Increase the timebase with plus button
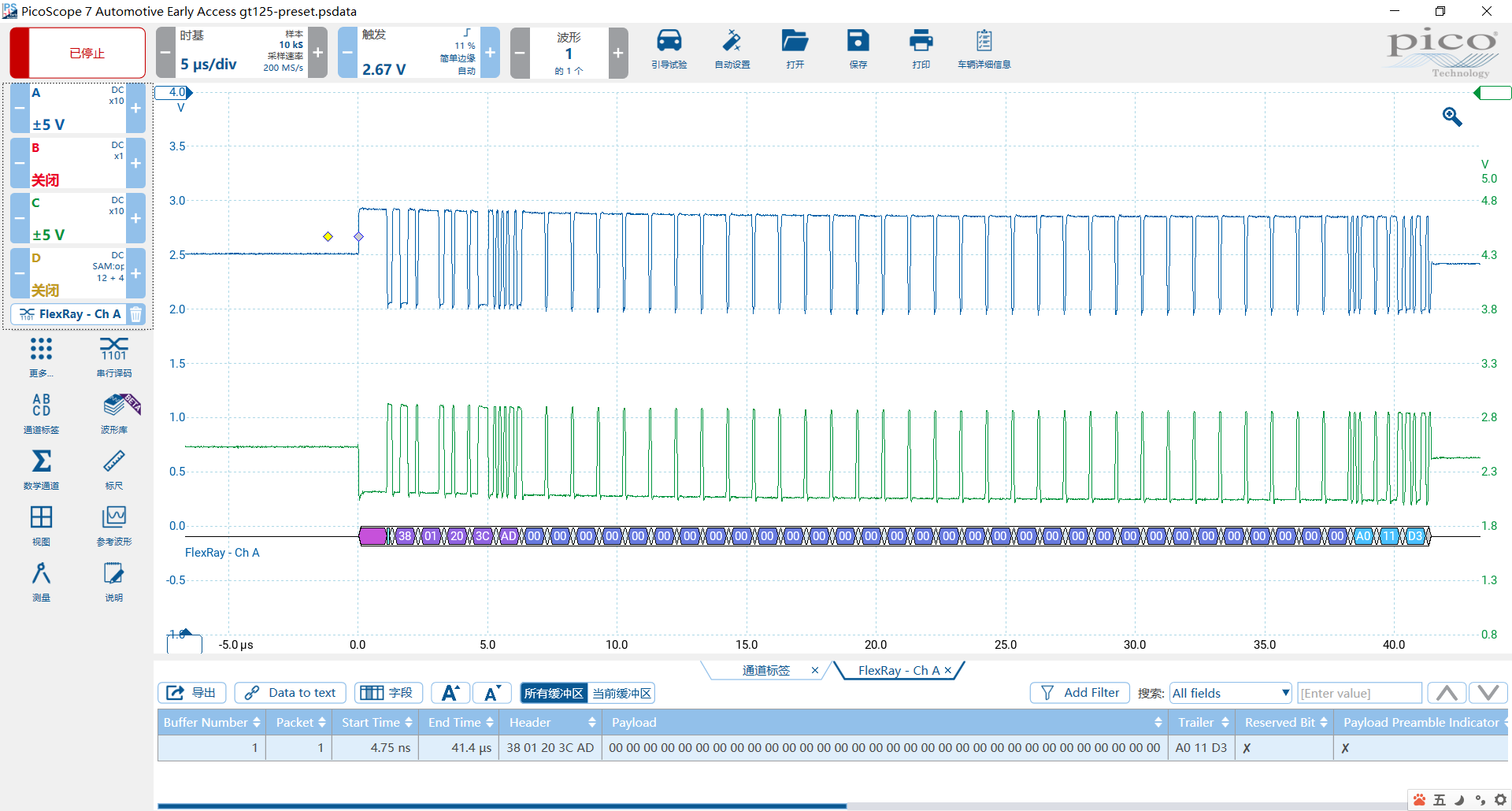This screenshot has height=811, width=1512. click(x=318, y=53)
